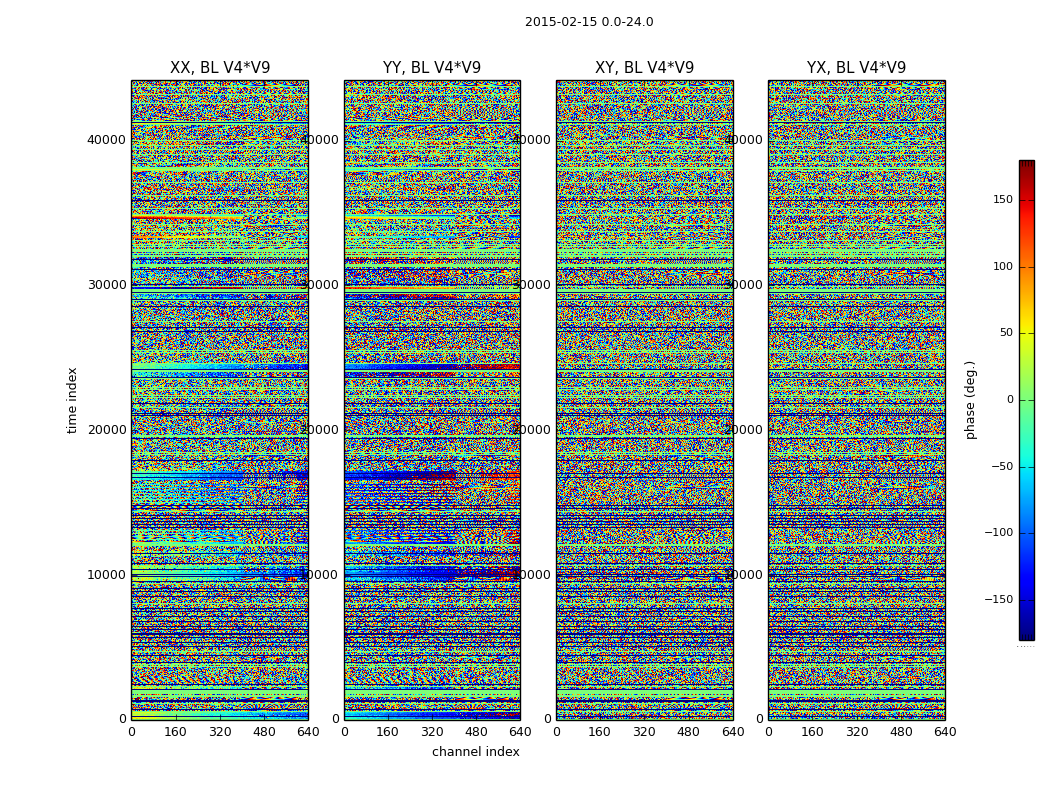Click the colorbar tick label 100
This screenshot has width=1050, height=800.
point(1002,266)
